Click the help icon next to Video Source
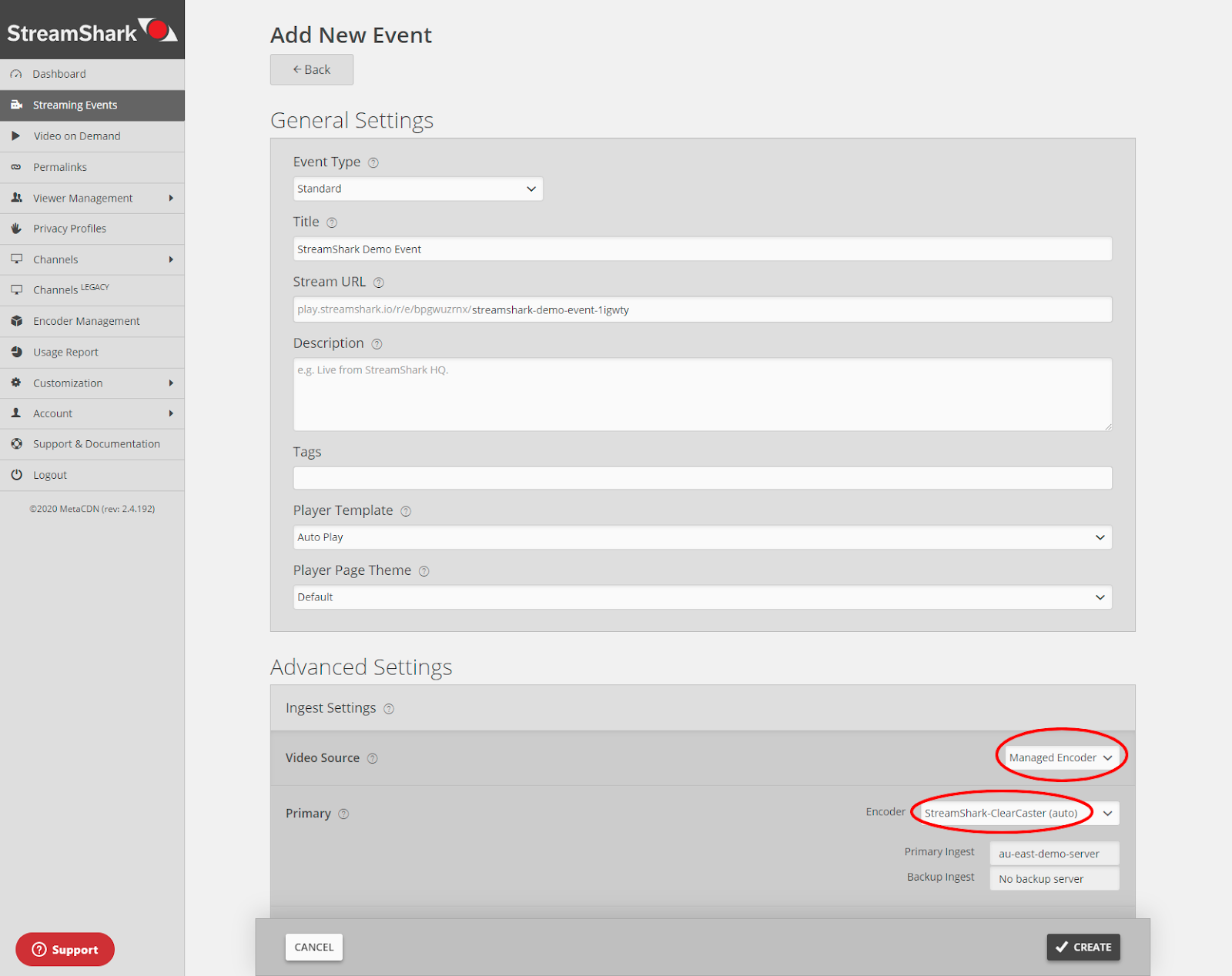 [372, 758]
